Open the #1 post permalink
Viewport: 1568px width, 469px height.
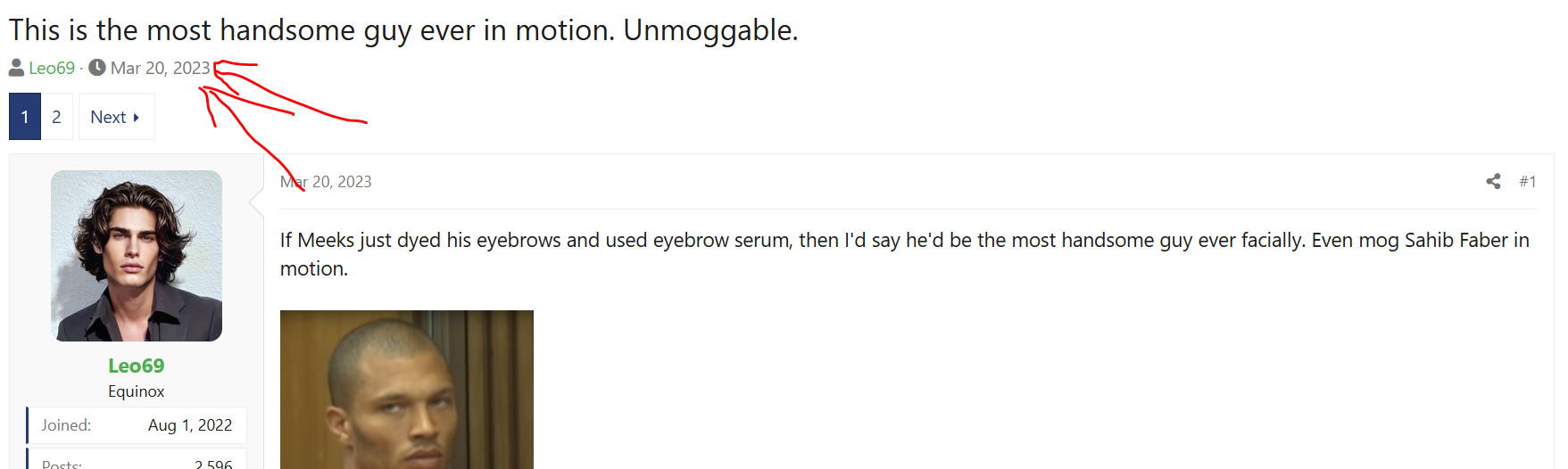[1528, 182]
